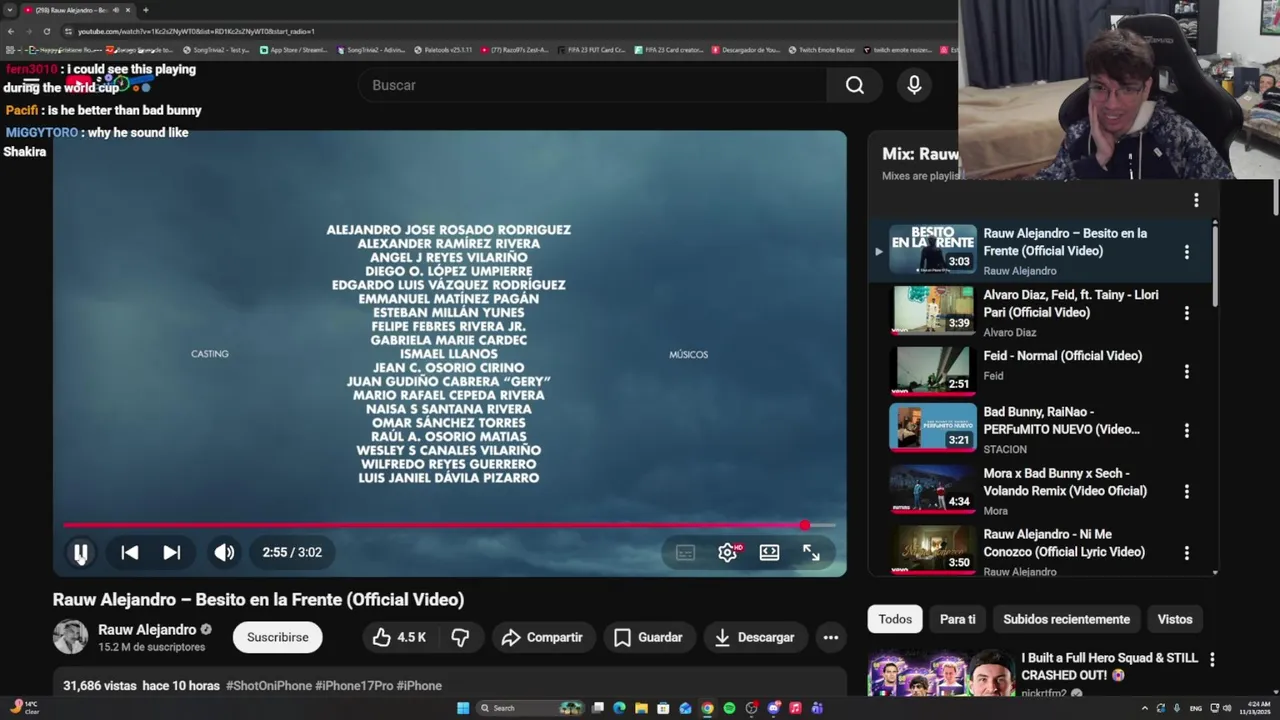The image size is (1280, 720).
Task: Go to the previous video
Action: pos(130,552)
